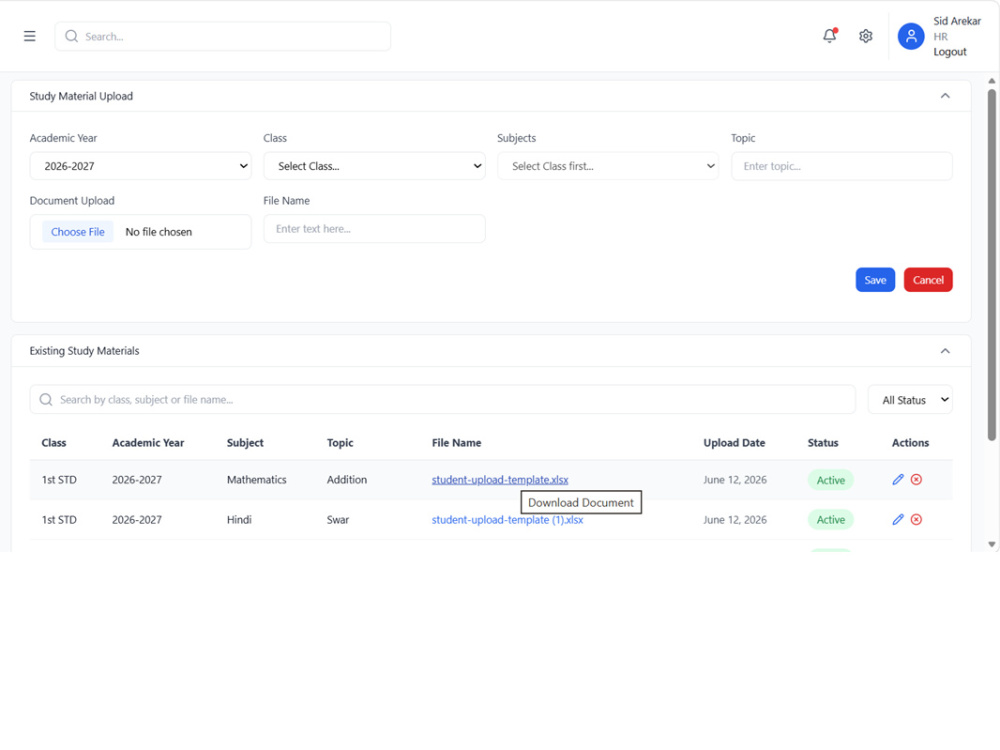This screenshot has width=1000, height=750.
Task: Click the No file chosen text
Action: click(x=158, y=232)
